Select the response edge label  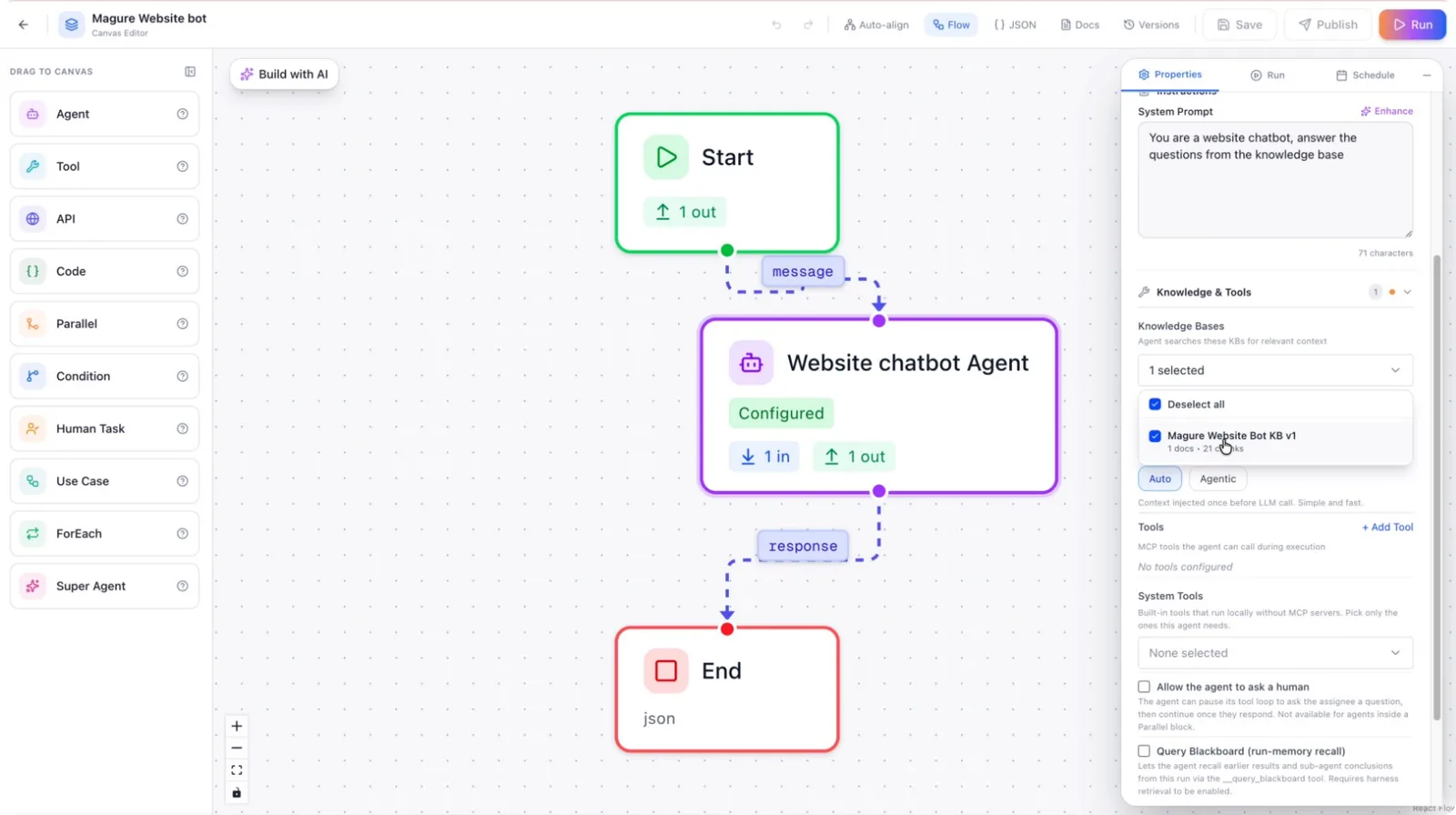click(803, 546)
